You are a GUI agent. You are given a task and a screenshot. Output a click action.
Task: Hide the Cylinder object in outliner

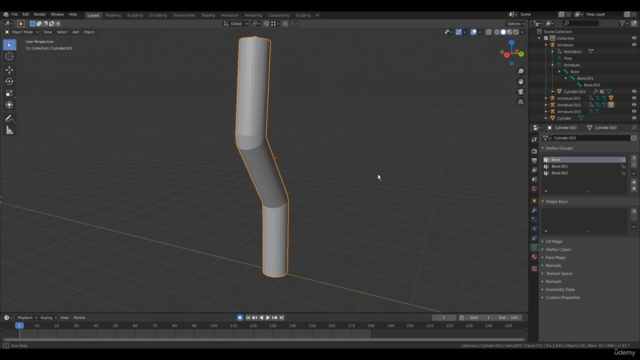pyautogui.click(x=634, y=118)
